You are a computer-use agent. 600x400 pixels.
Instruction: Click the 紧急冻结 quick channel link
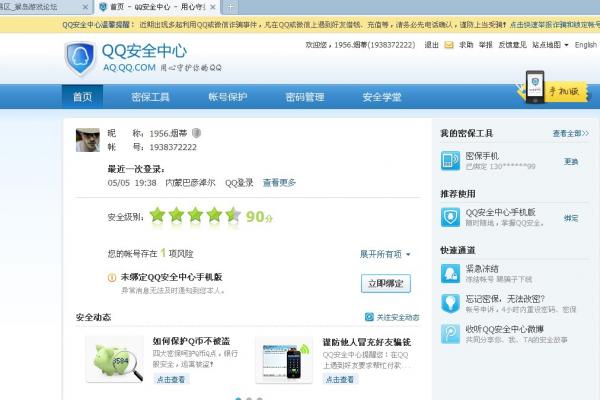pyautogui.click(x=482, y=269)
